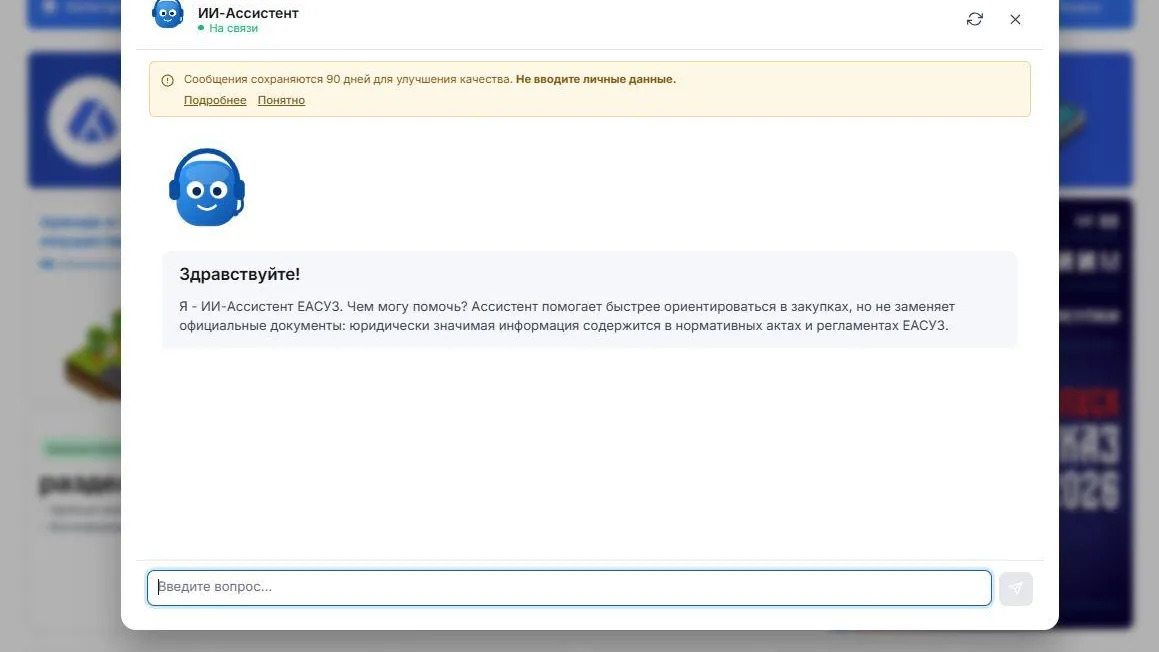Click the blurred circular logo behind dialog
This screenshot has height=652, width=1159.
85,120
